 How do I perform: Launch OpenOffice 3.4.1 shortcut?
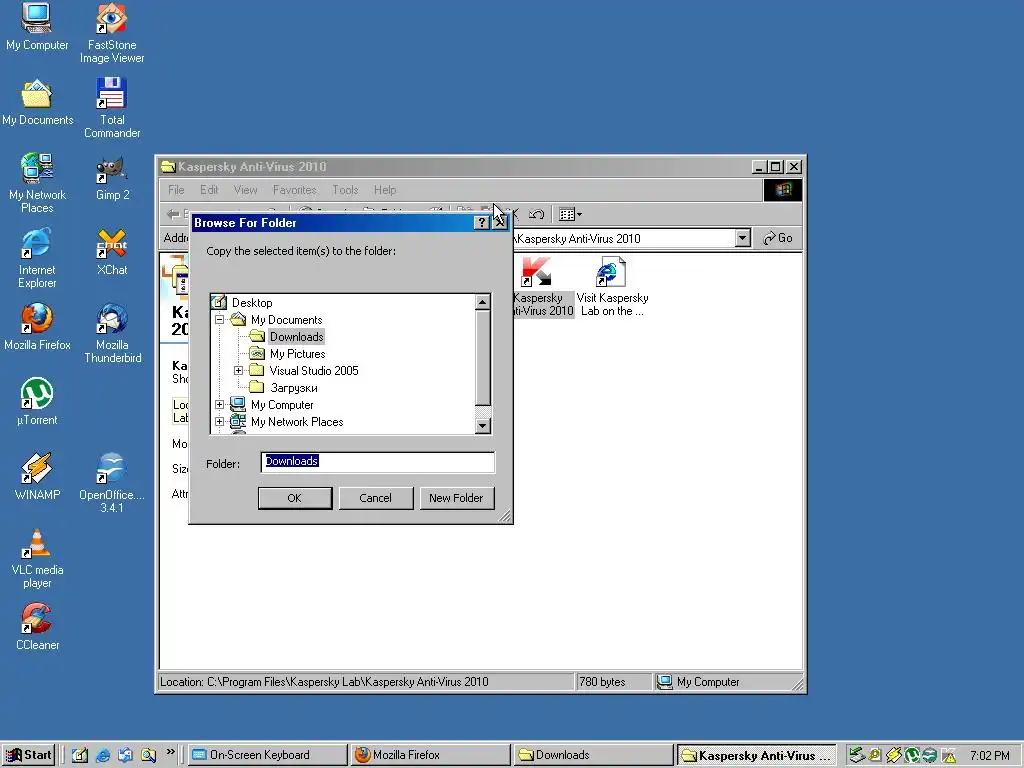tap(112, 483)
